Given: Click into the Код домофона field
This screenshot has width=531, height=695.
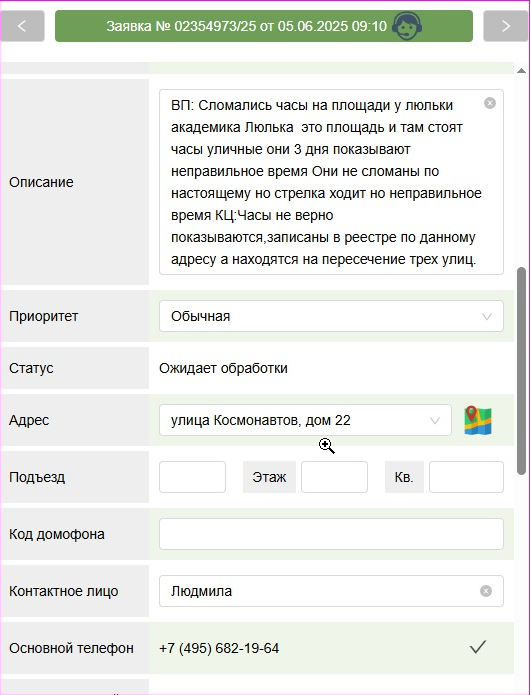Looking at the screenshot, I should (x=331, y=534).
